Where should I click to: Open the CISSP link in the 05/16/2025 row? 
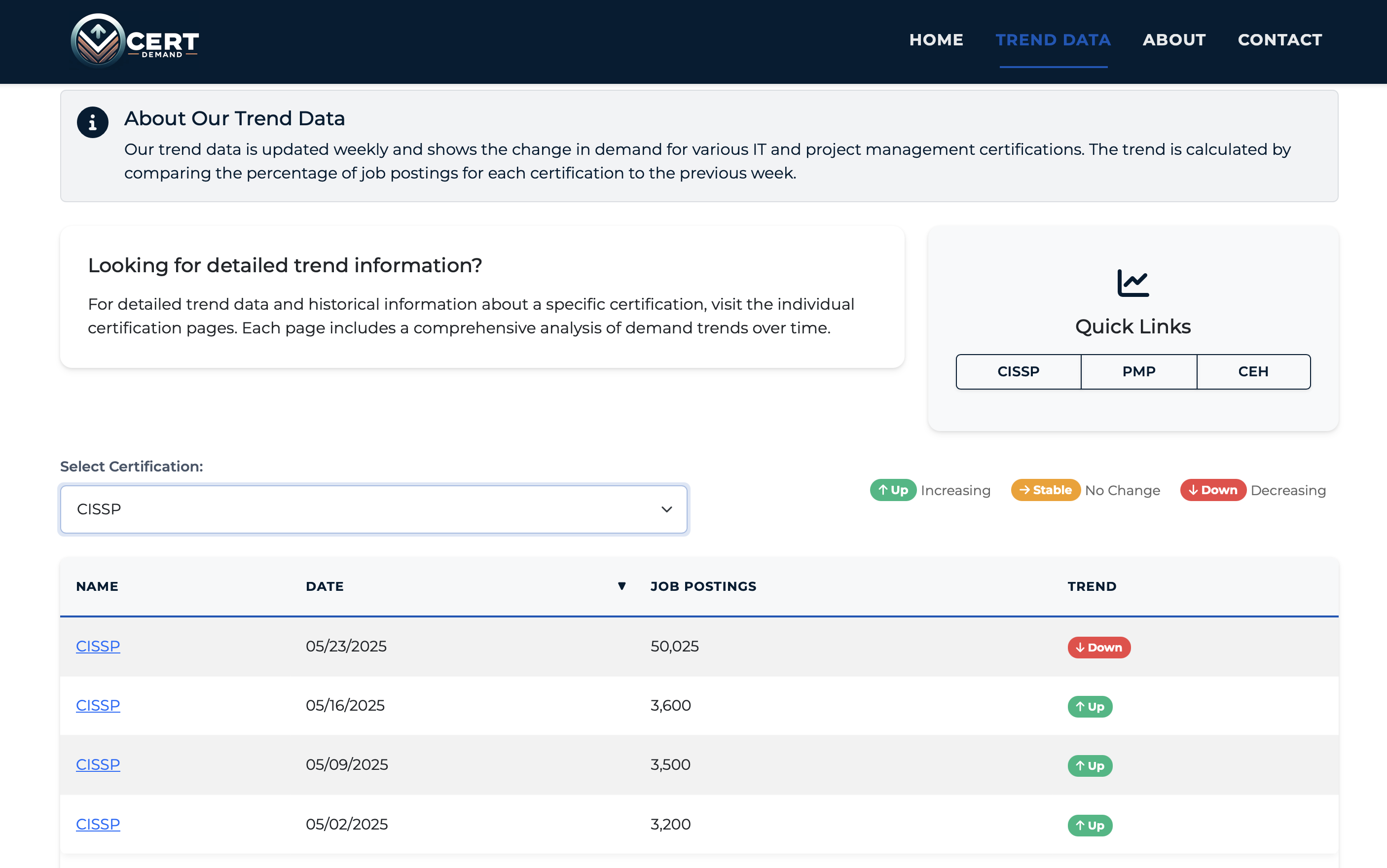98,705
